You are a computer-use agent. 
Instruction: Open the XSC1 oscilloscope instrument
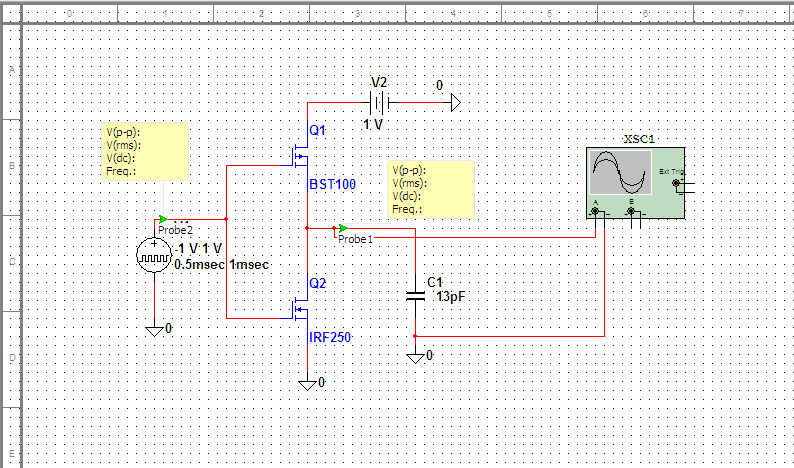(x=636, y=183)
